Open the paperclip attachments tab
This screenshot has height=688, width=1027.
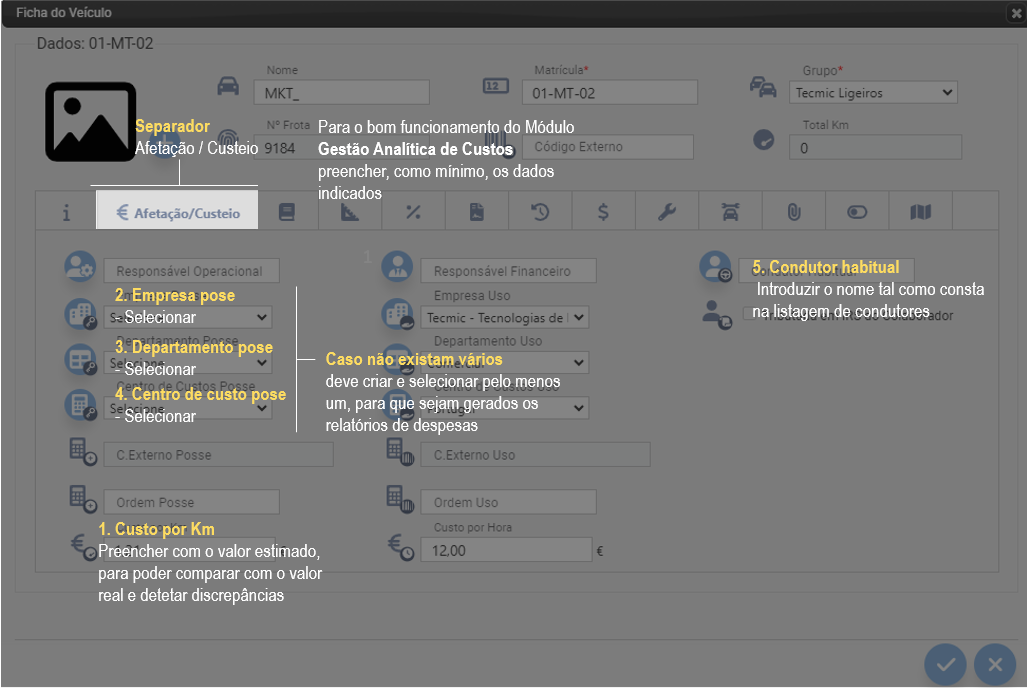(794, 212)
